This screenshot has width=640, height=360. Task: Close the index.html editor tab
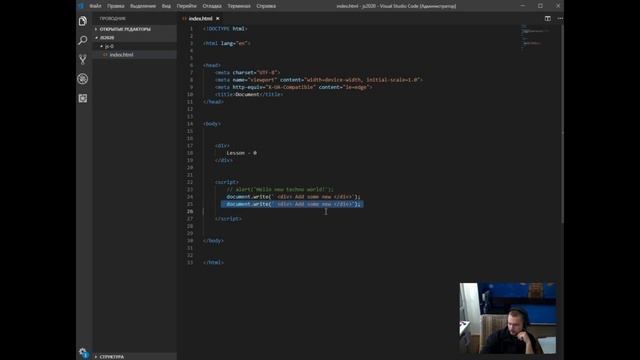click(218, 18)
